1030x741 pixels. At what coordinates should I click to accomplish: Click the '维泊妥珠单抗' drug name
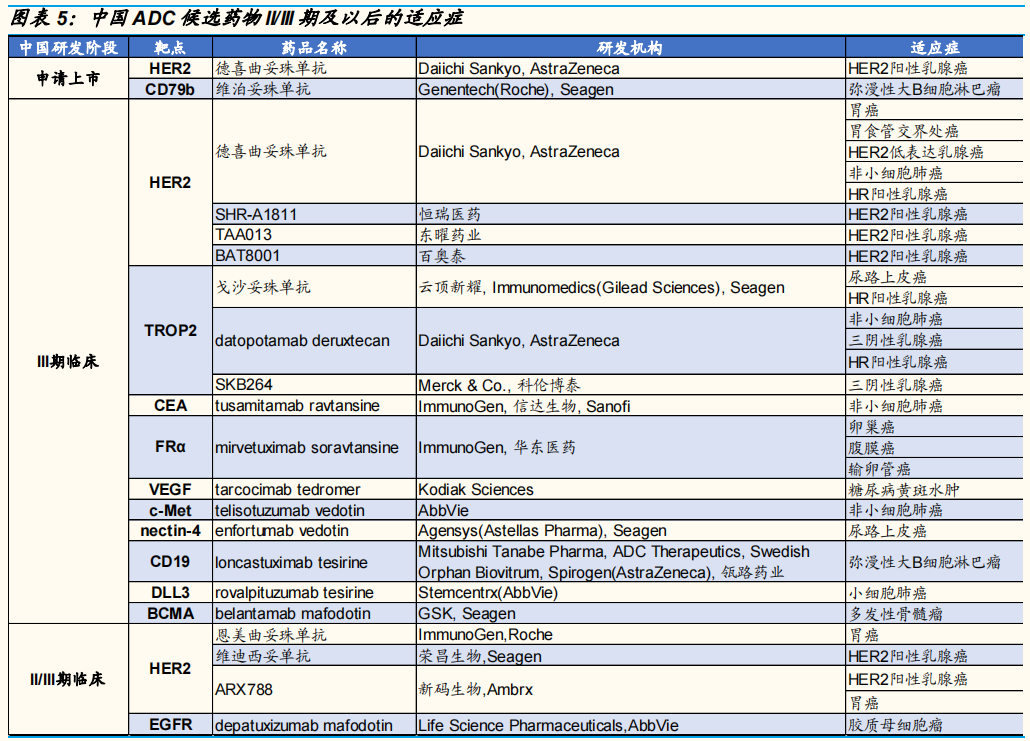tap(263, 89)
